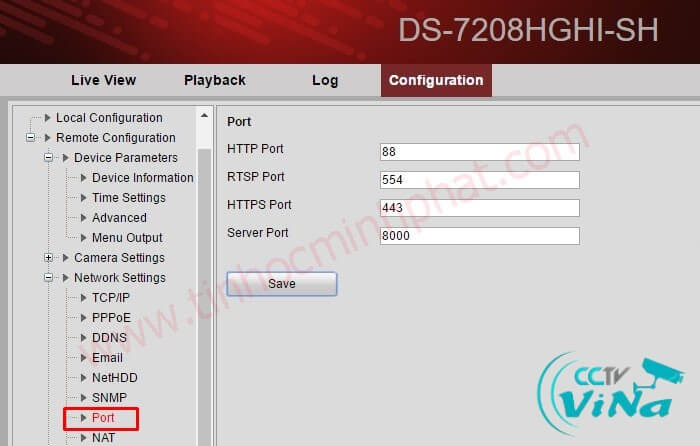
Task: Click the tree scrollbar up arrow
Action: 204,116
